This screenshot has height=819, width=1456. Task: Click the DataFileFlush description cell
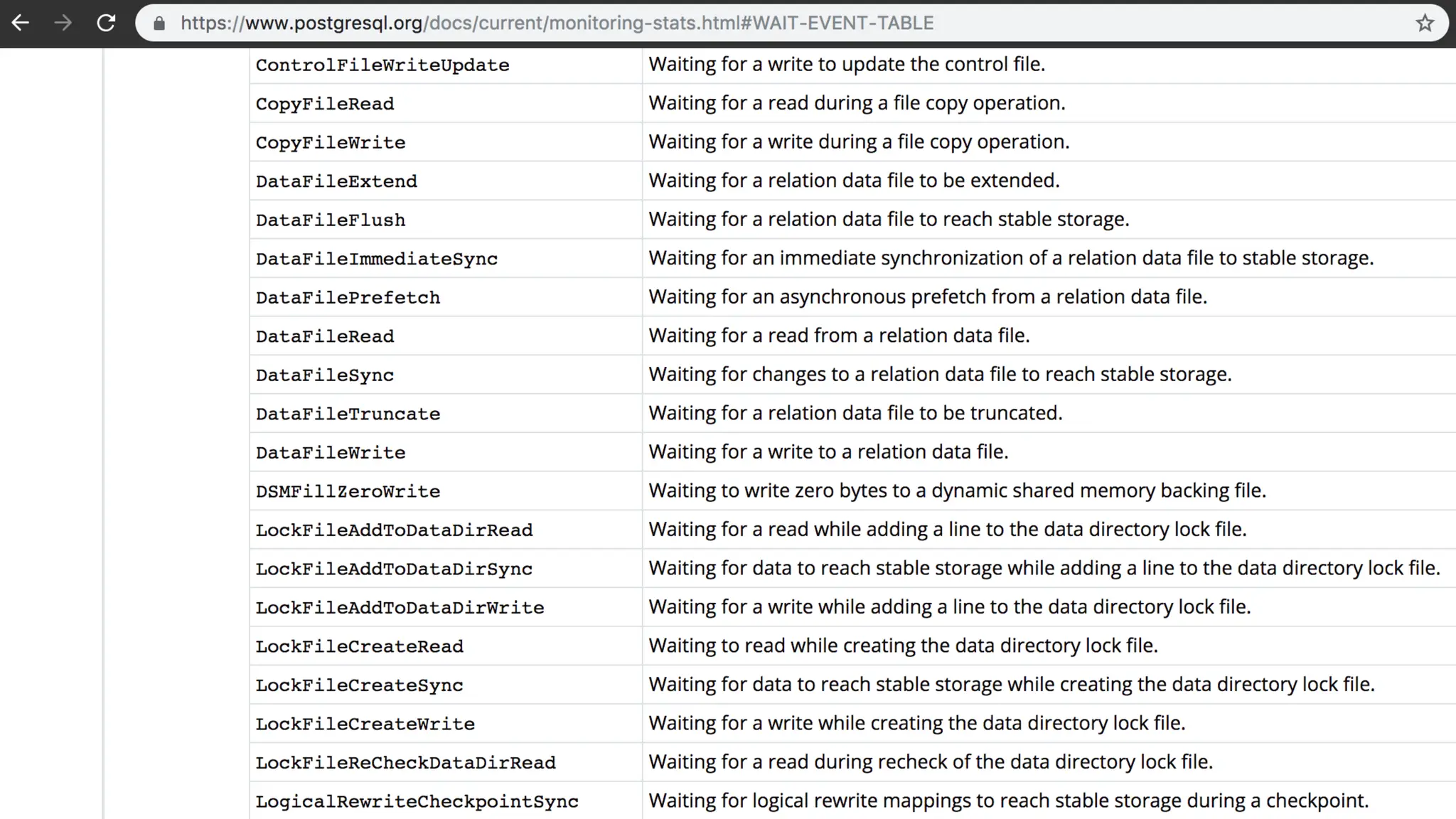point(889,219)
